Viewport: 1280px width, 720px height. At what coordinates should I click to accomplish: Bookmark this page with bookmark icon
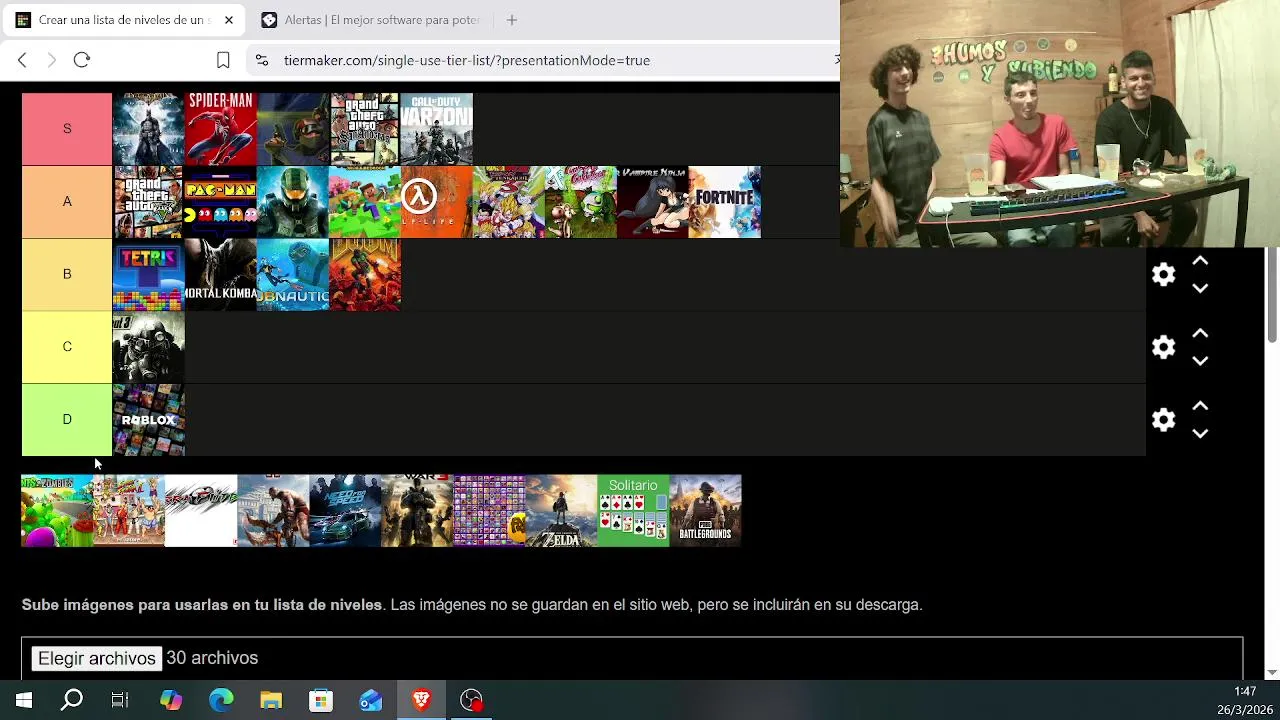point(223,60)
